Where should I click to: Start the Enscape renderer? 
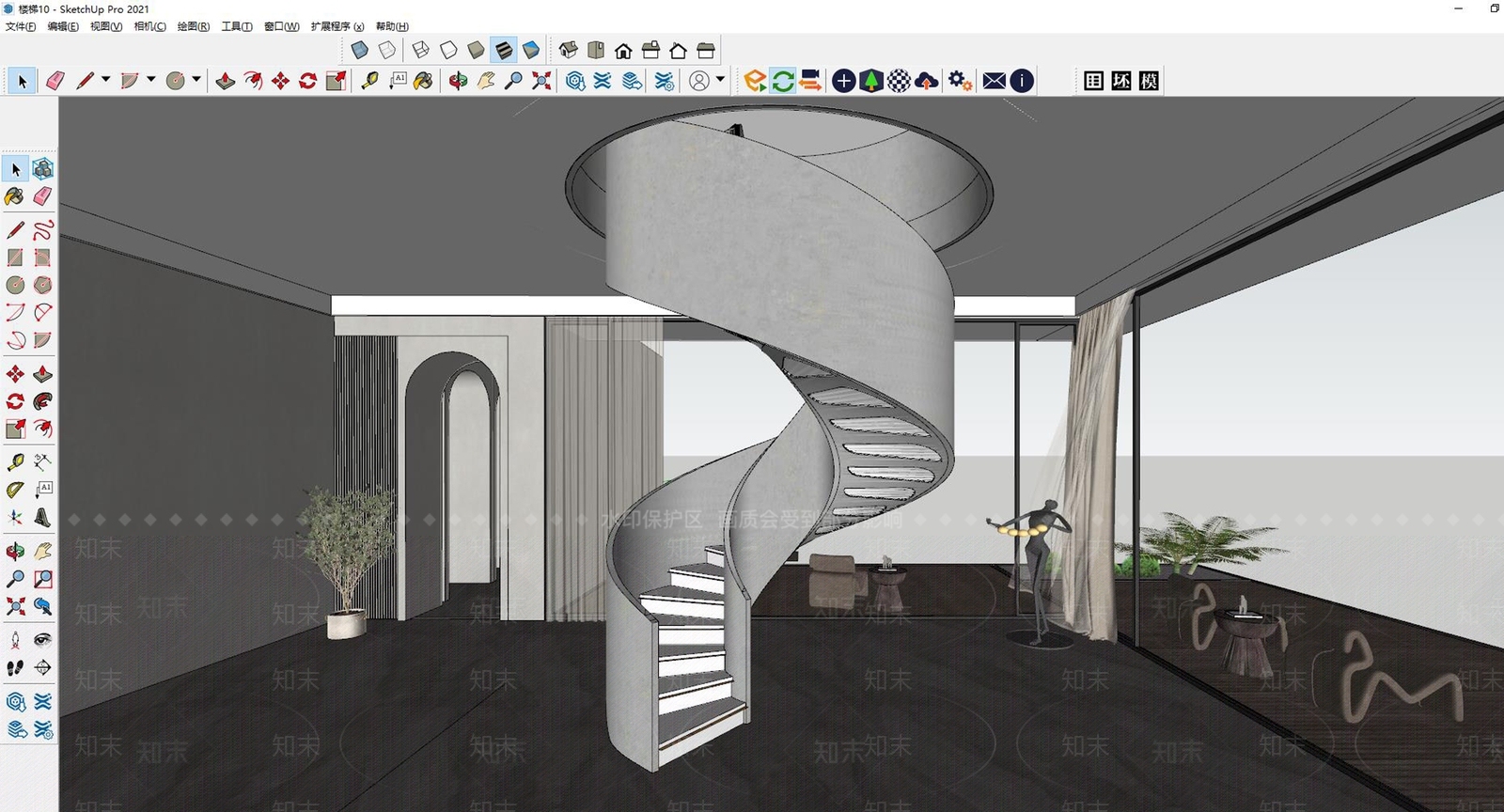754,81
